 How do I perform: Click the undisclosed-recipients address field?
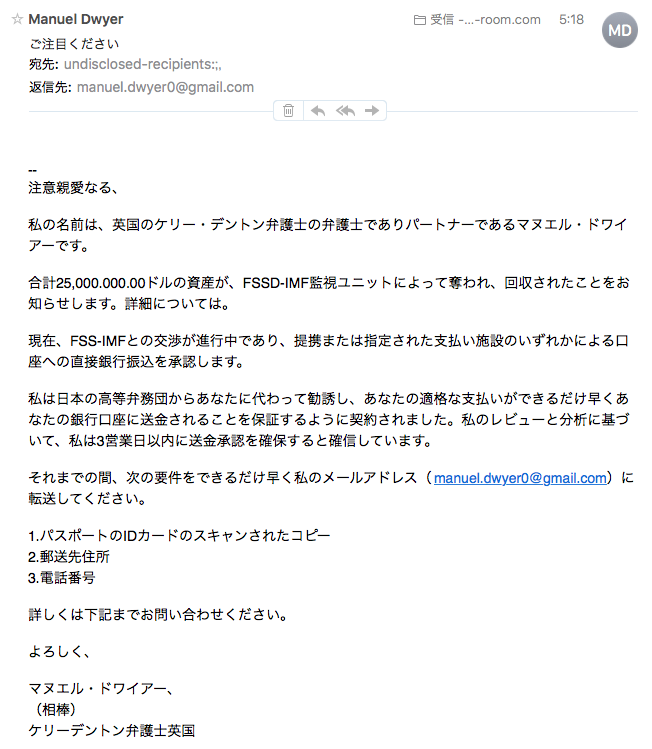pos(142,64)
